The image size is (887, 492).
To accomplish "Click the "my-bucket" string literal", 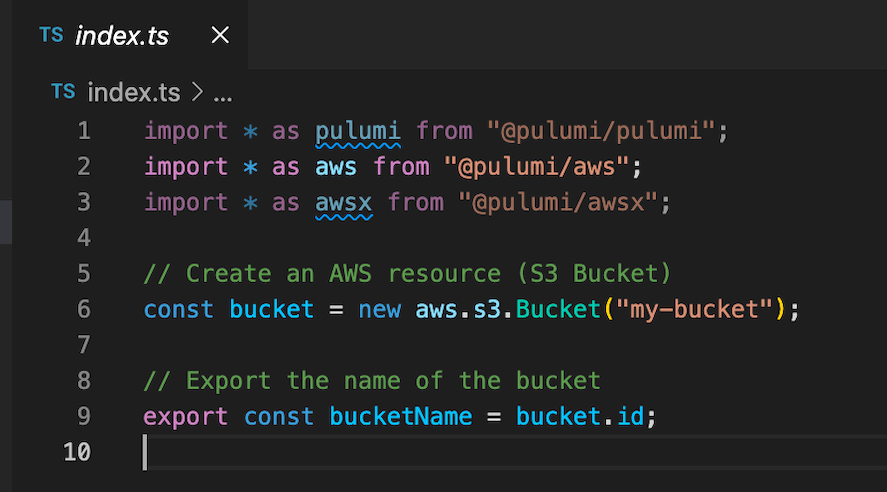I will (694, 309).
